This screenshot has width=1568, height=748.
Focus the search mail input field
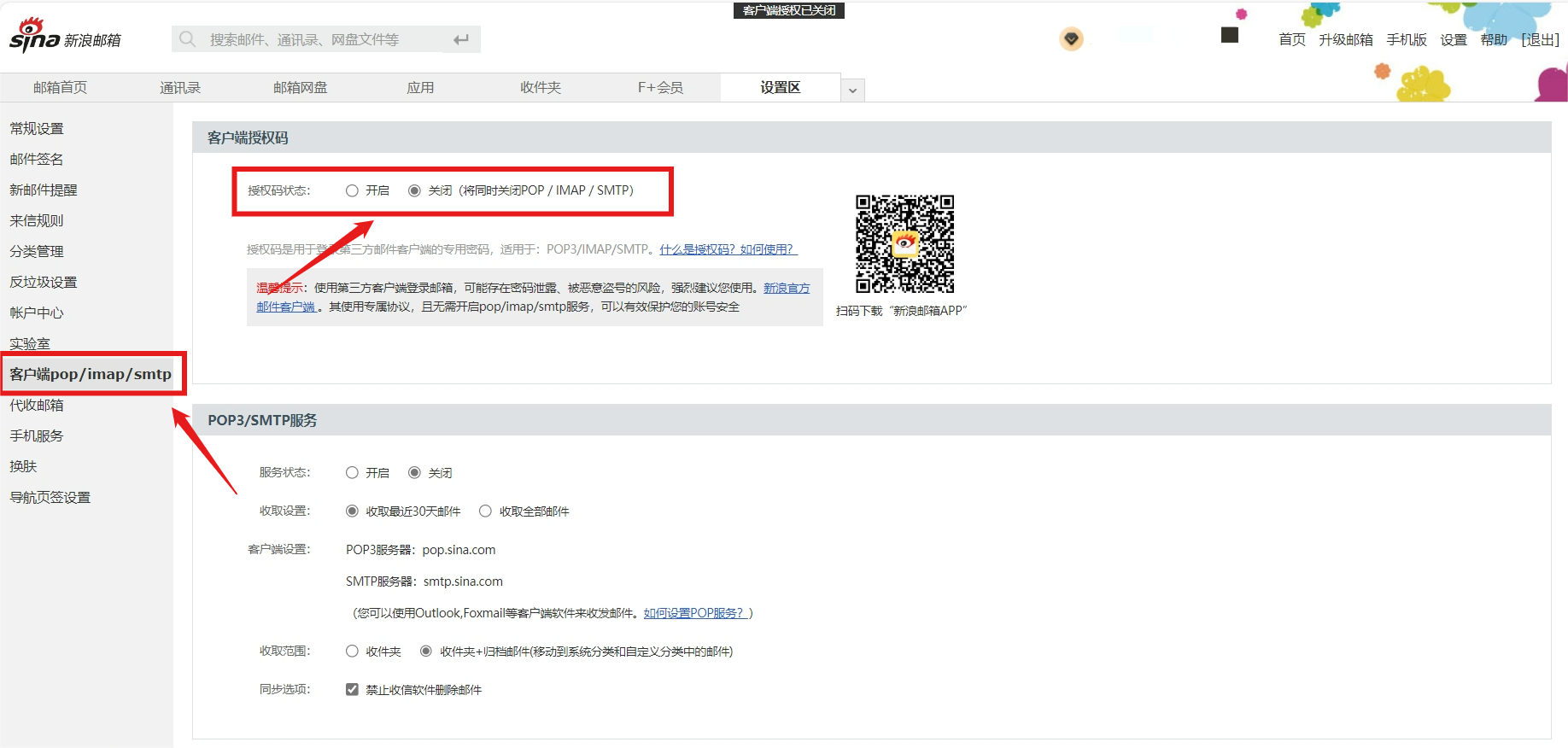click(325, 39)
